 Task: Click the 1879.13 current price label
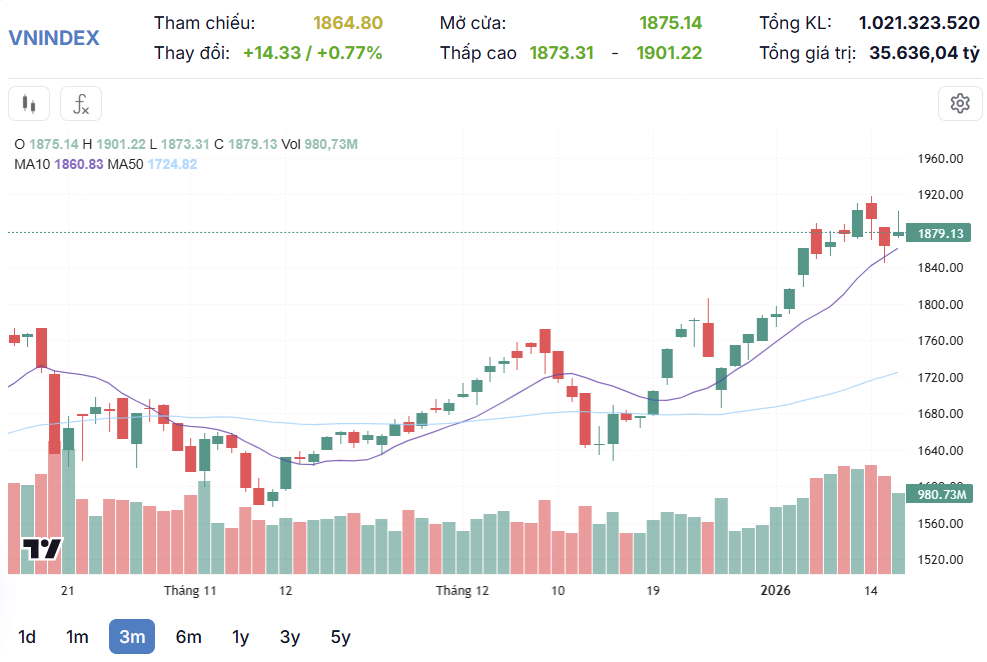click(x=940, y=233)
